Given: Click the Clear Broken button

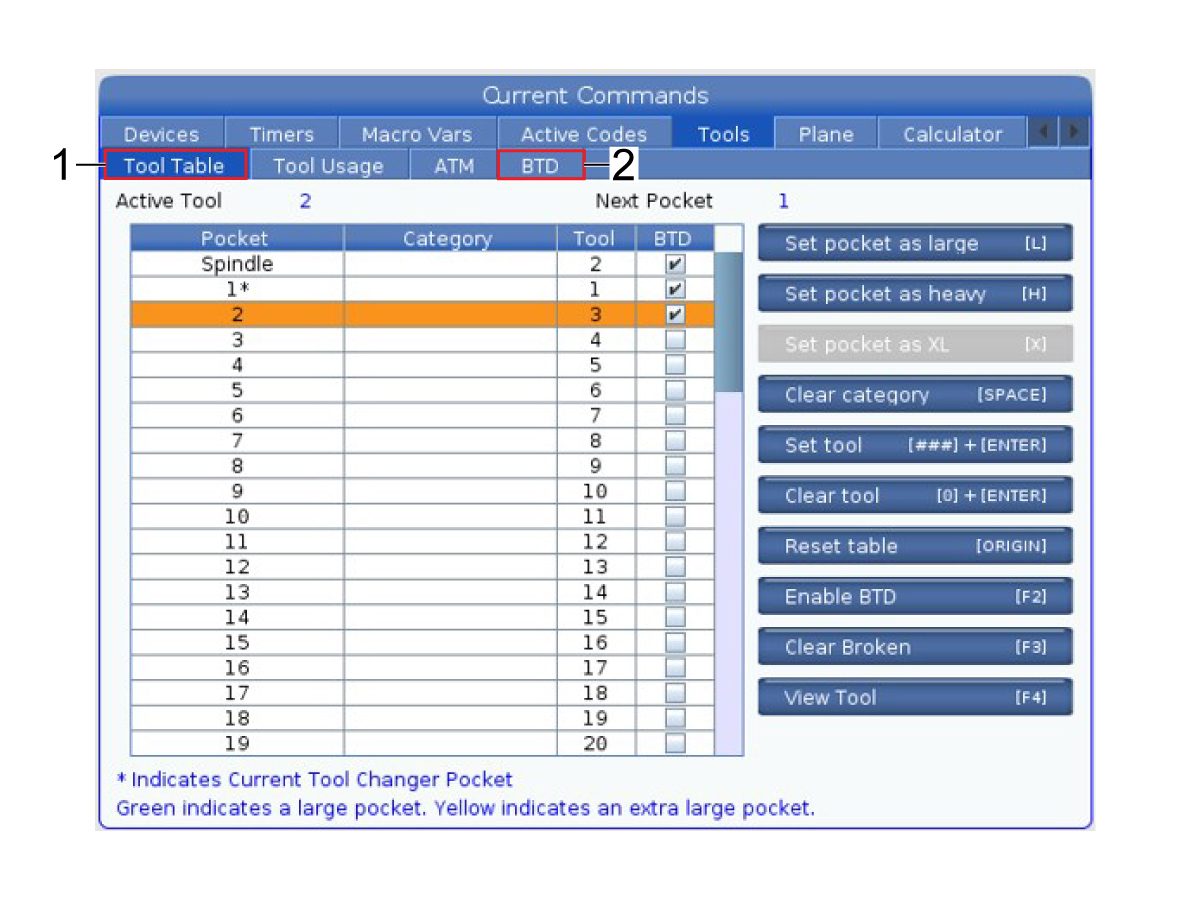Looking at the screenshot, I should (915, 647).
